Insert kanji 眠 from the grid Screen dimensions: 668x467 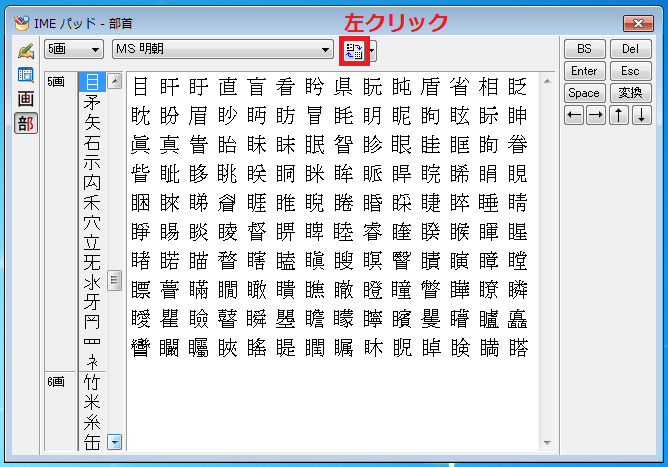coord(314,145)
